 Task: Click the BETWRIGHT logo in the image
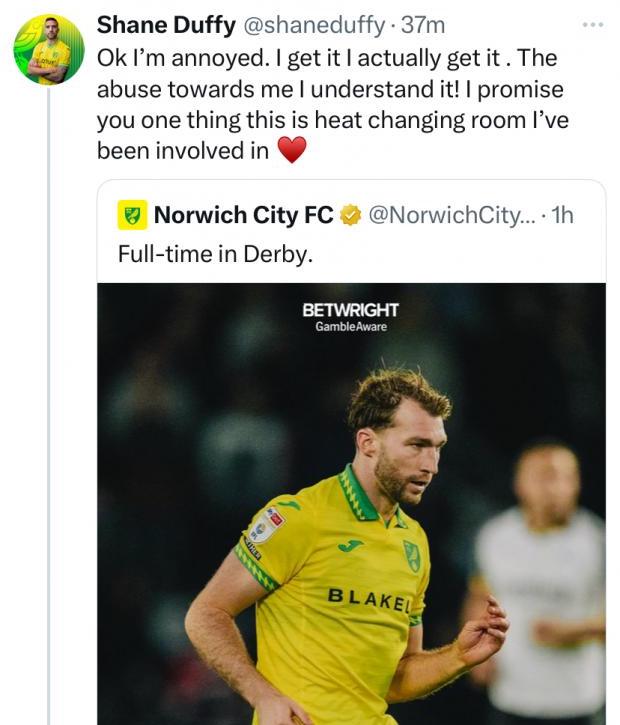350,310
